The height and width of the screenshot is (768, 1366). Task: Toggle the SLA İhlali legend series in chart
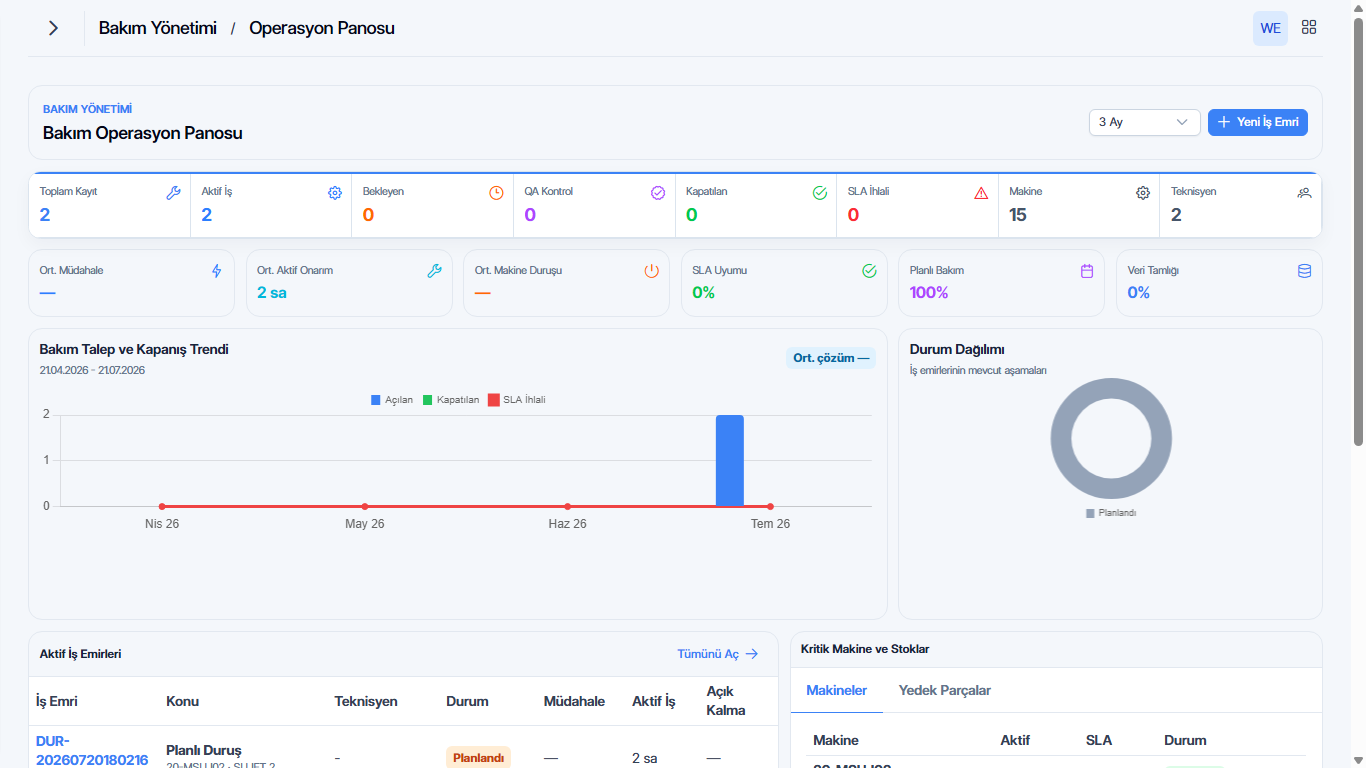click(x=517, y=400)
